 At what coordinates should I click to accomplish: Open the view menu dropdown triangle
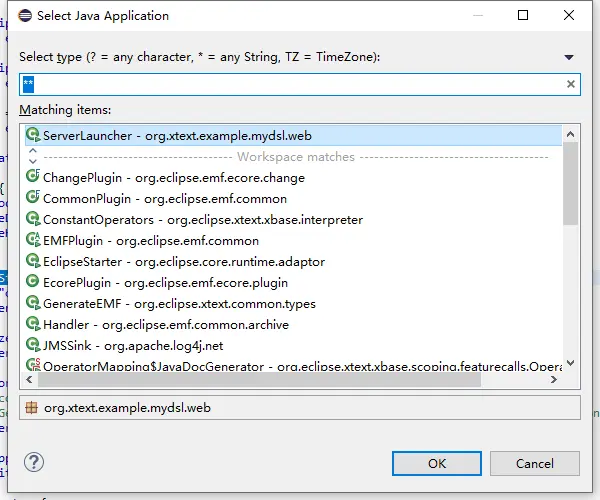pyautogui.click(x=569, y=57)
